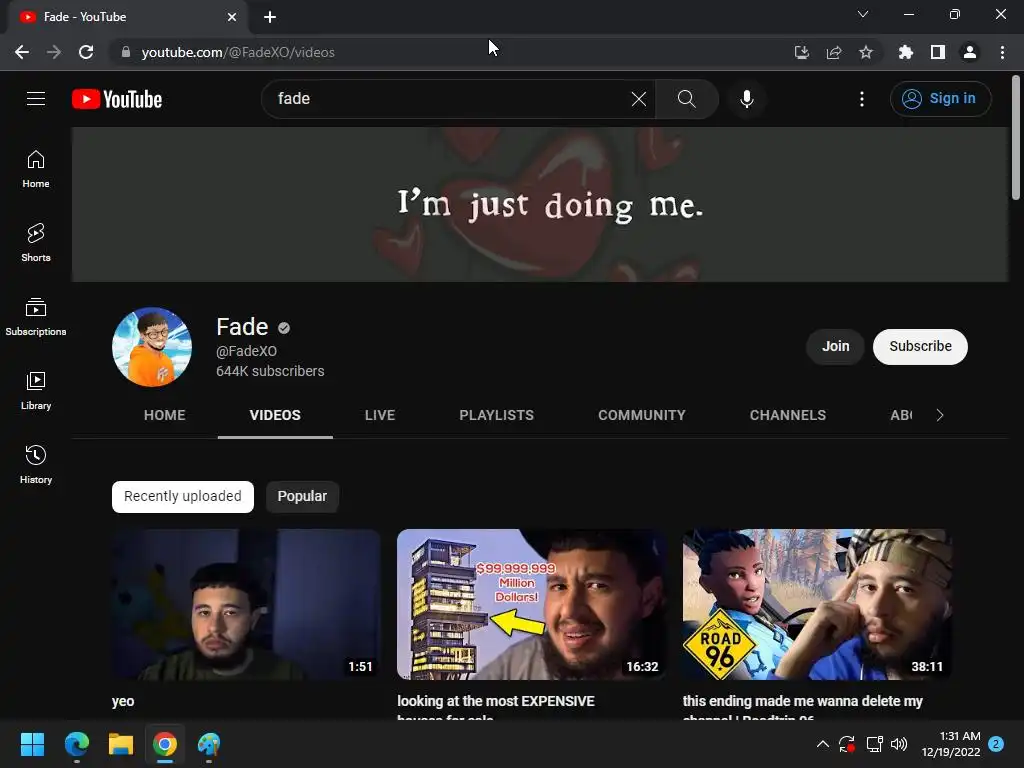Viewport: 1024px width, 768px height.
Task: Click the Fade channel avatar
Action: tap(152, 347)
